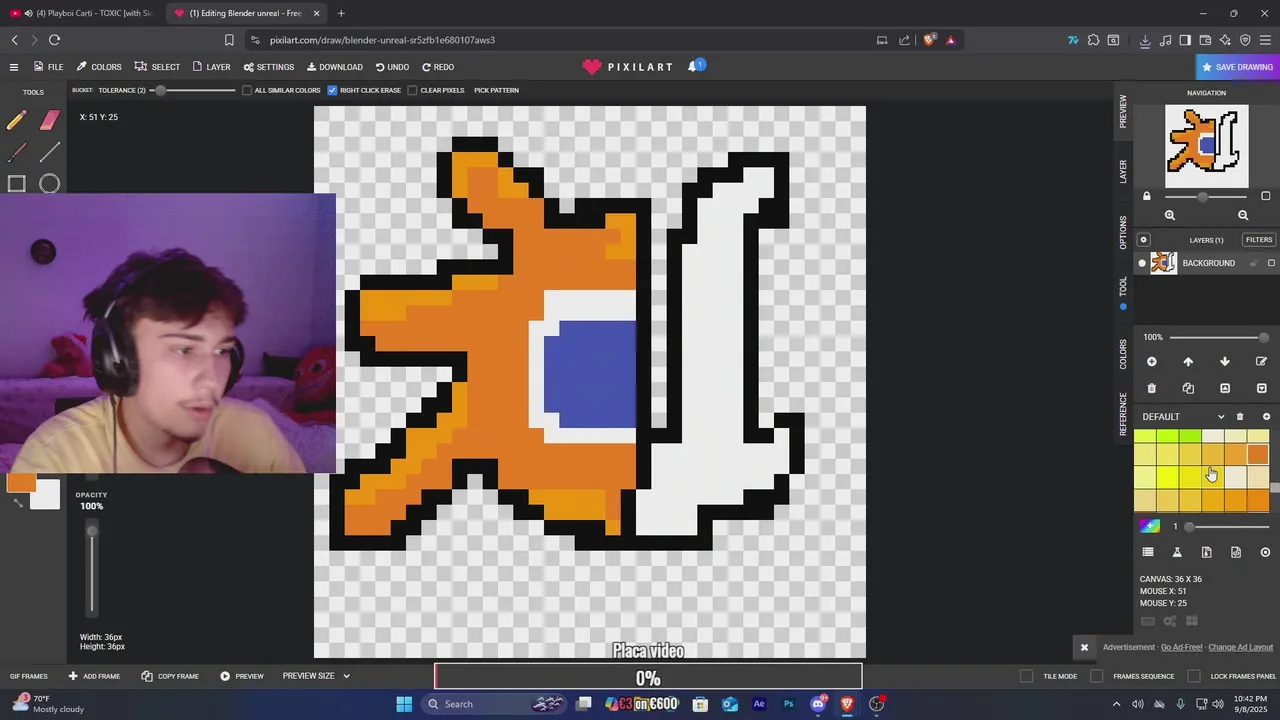Add a new layer with plus icon
The height and width of the screenshot is (720, 1280).
tap(1151, 361)
